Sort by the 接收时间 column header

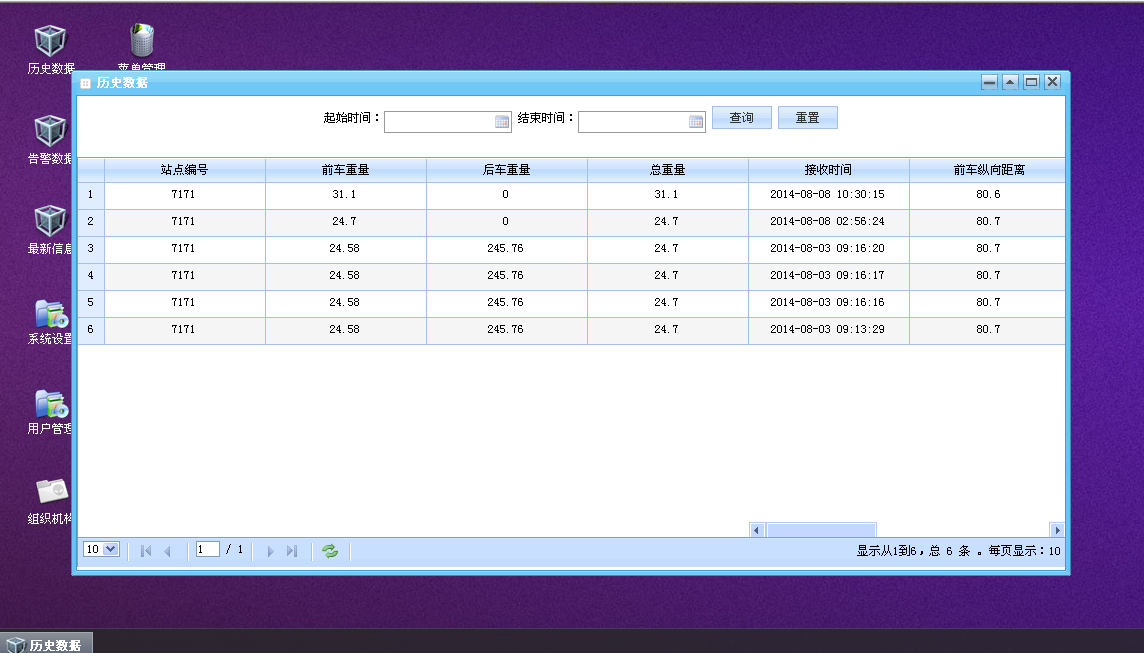click(x=828, y=170)
